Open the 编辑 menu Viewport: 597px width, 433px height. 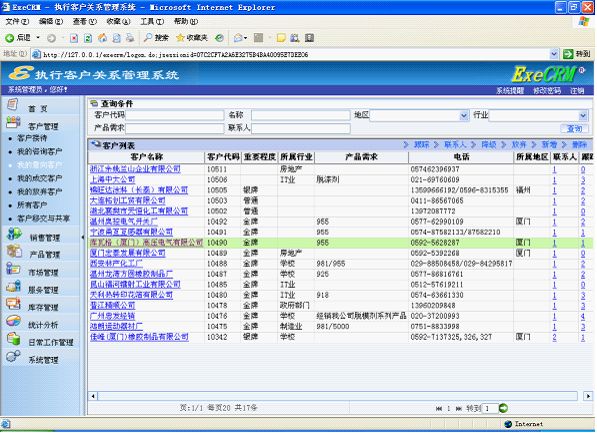[51, 22]
